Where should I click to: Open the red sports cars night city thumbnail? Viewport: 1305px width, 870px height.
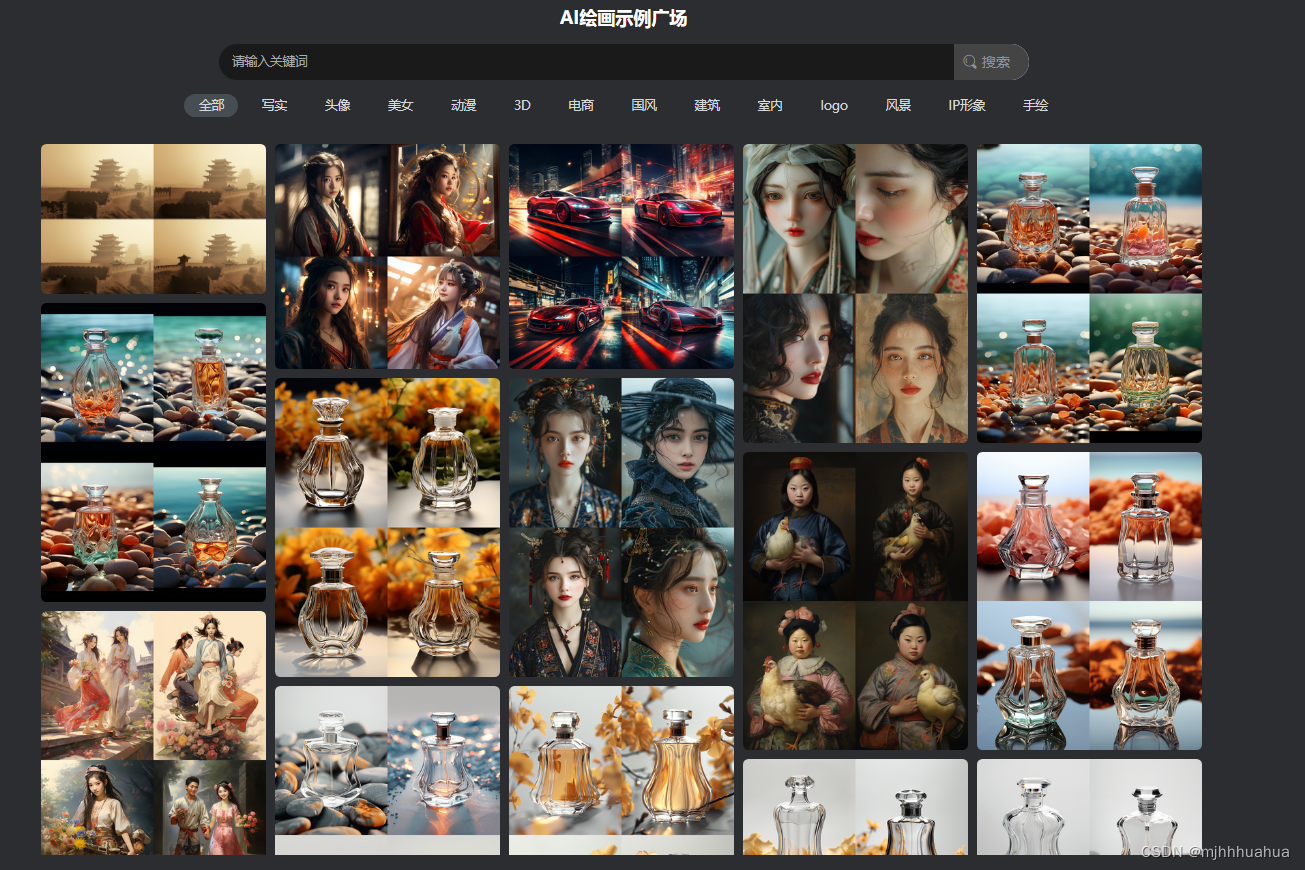621,256
